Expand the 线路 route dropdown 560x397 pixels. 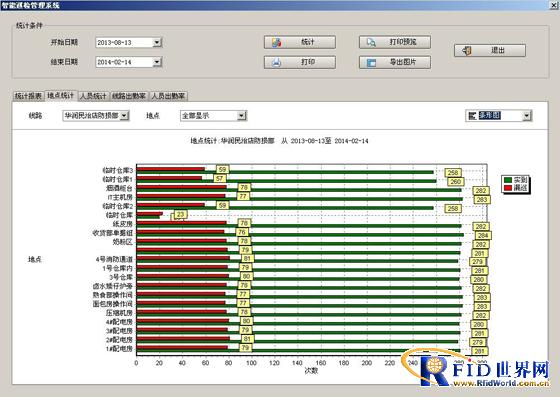(124, 116)
